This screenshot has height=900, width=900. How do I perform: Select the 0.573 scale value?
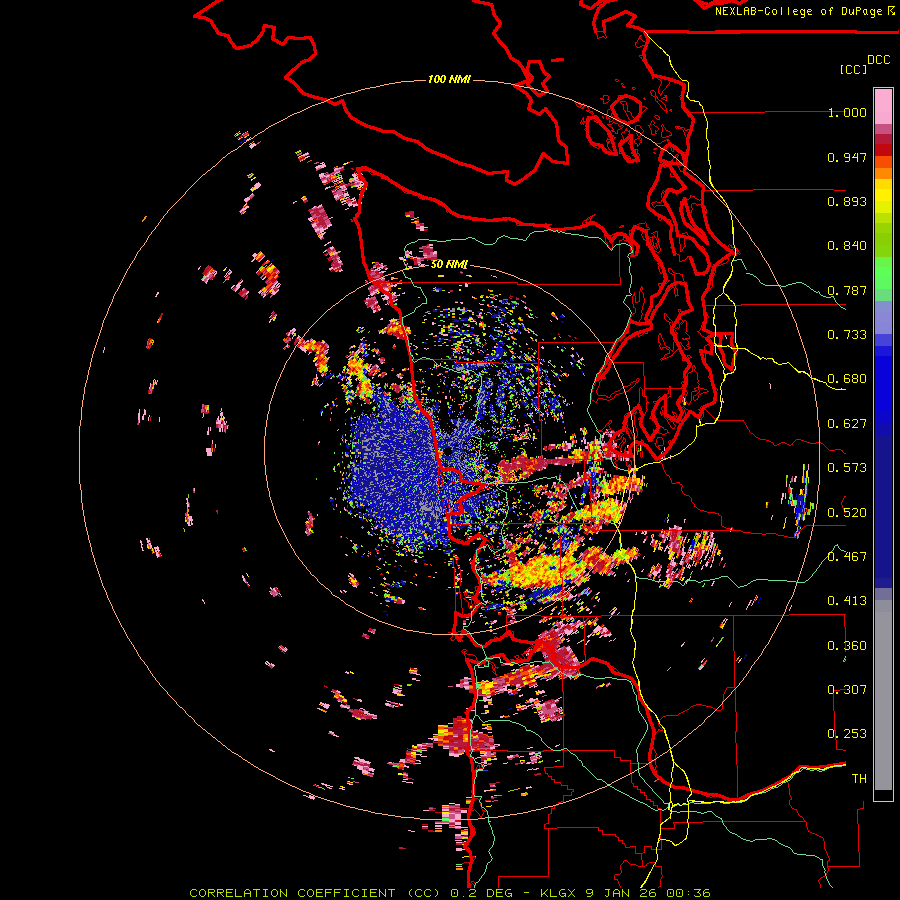click(847, 468)
